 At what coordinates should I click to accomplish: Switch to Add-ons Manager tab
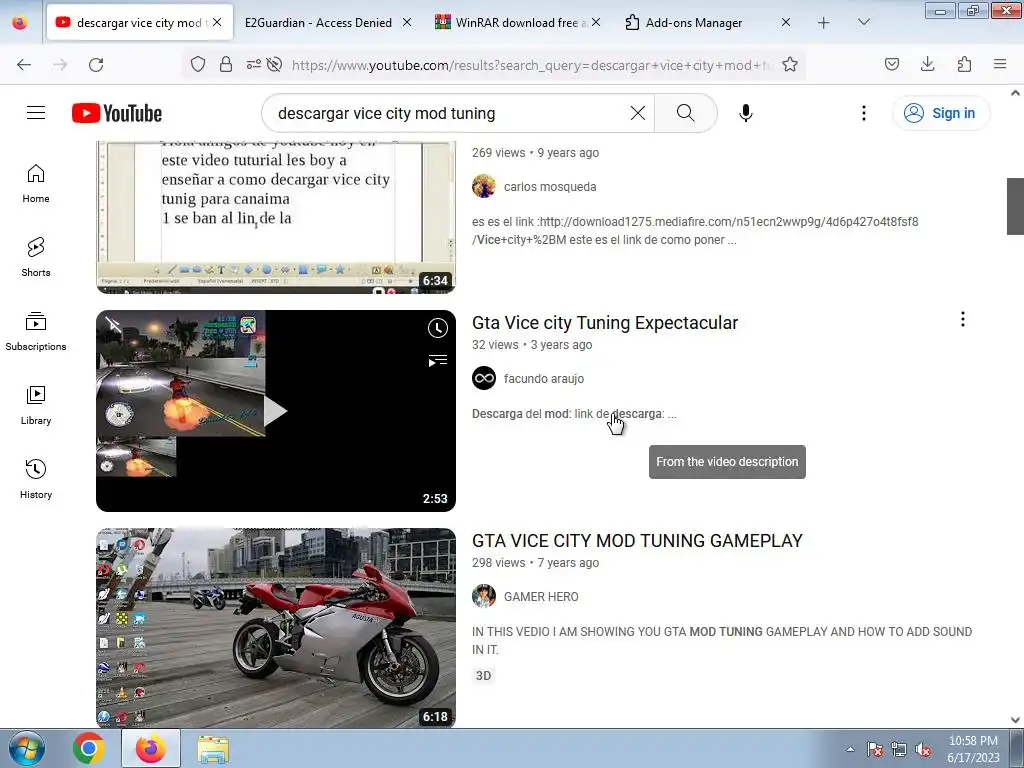694,22
